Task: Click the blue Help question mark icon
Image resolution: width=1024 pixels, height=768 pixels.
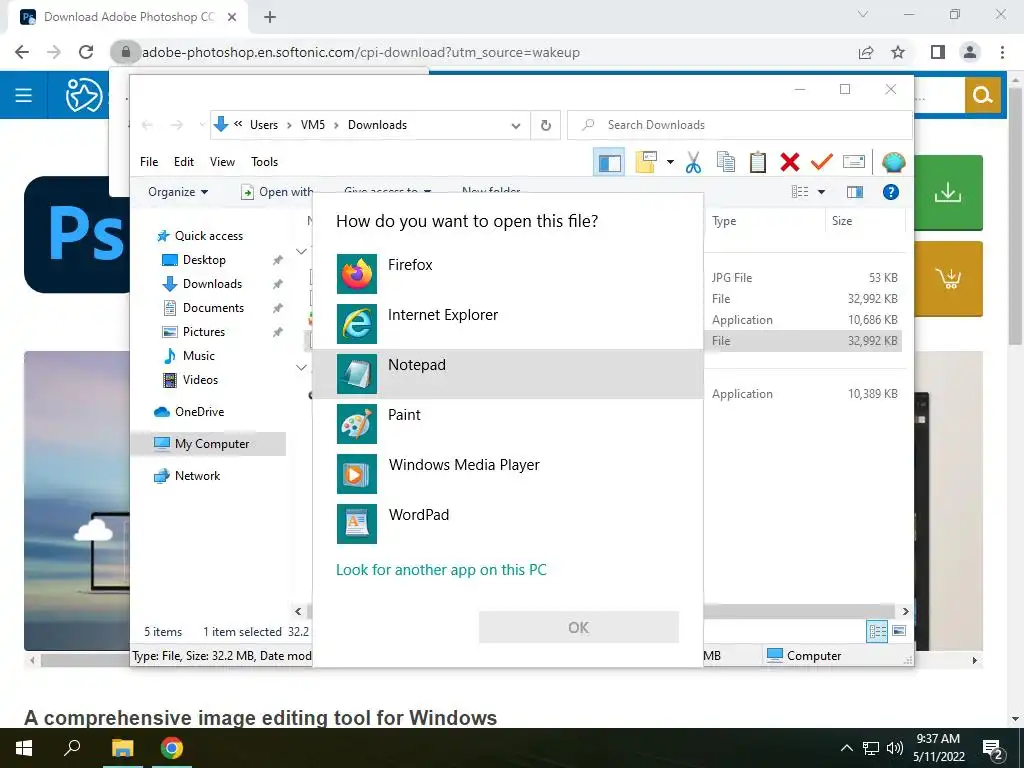Action: click(891, 192)
